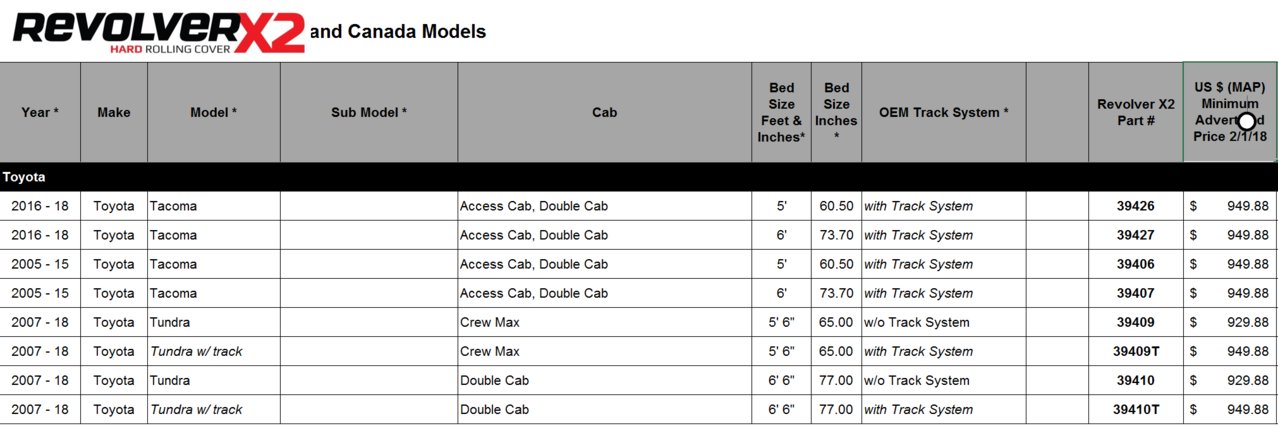
Task: Select the 'w/o Track System' cell for 39410
Action: 944,380
